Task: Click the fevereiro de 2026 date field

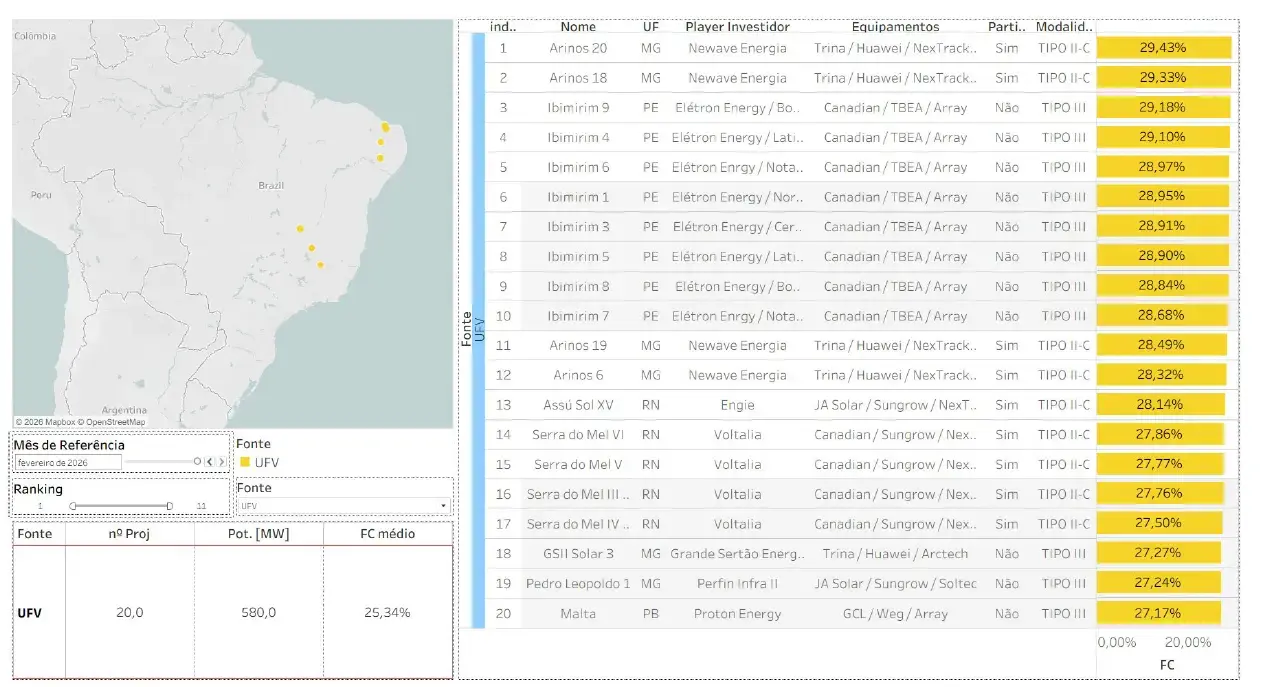Action: pos(68,462)
